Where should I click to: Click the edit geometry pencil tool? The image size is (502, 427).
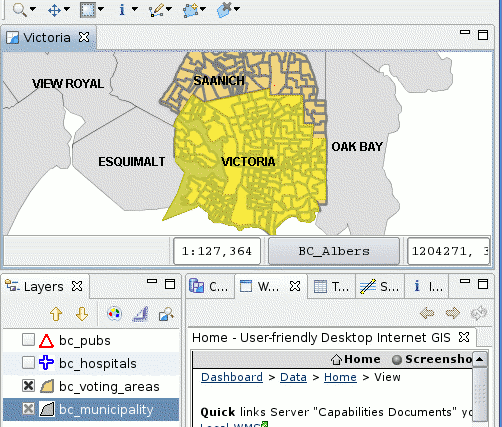click(156, 10)
